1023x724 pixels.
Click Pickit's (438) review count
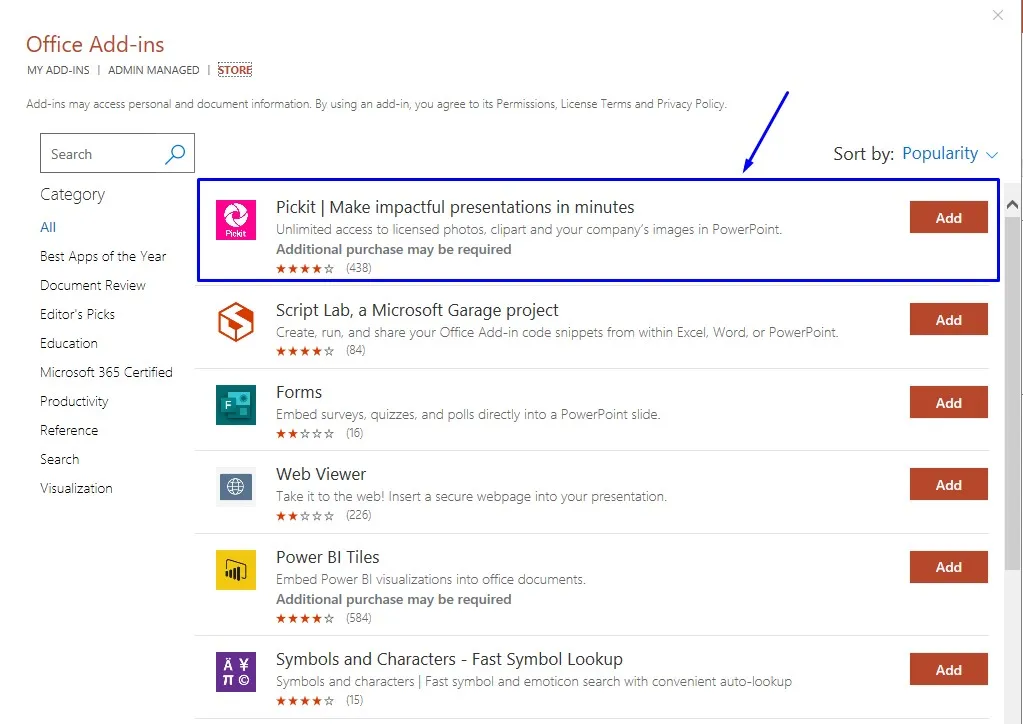click(x=359, y=268)
